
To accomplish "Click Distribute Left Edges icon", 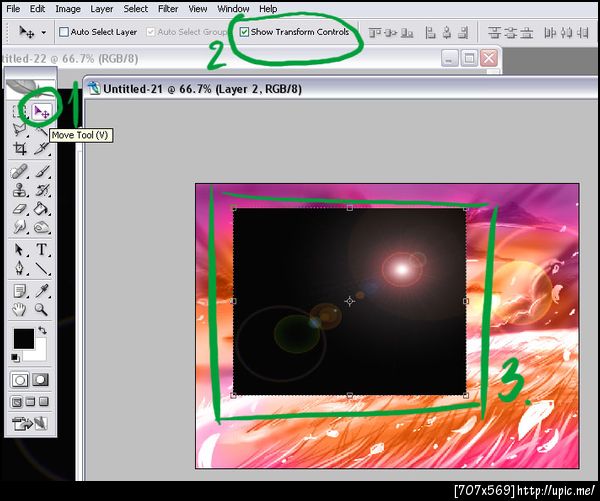I will tap(550, 33).
